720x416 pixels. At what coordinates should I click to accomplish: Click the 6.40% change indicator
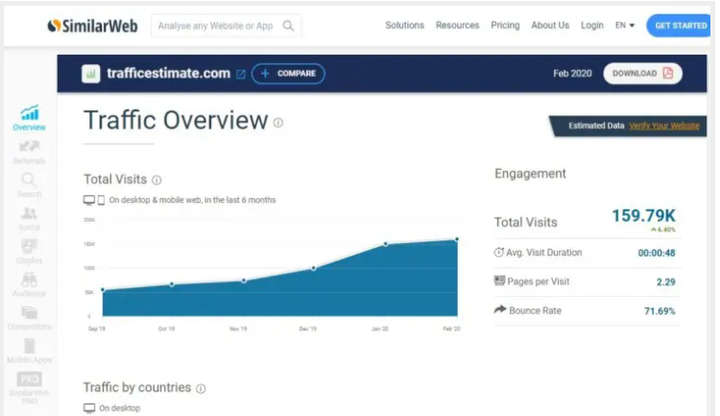click(664, 230)
